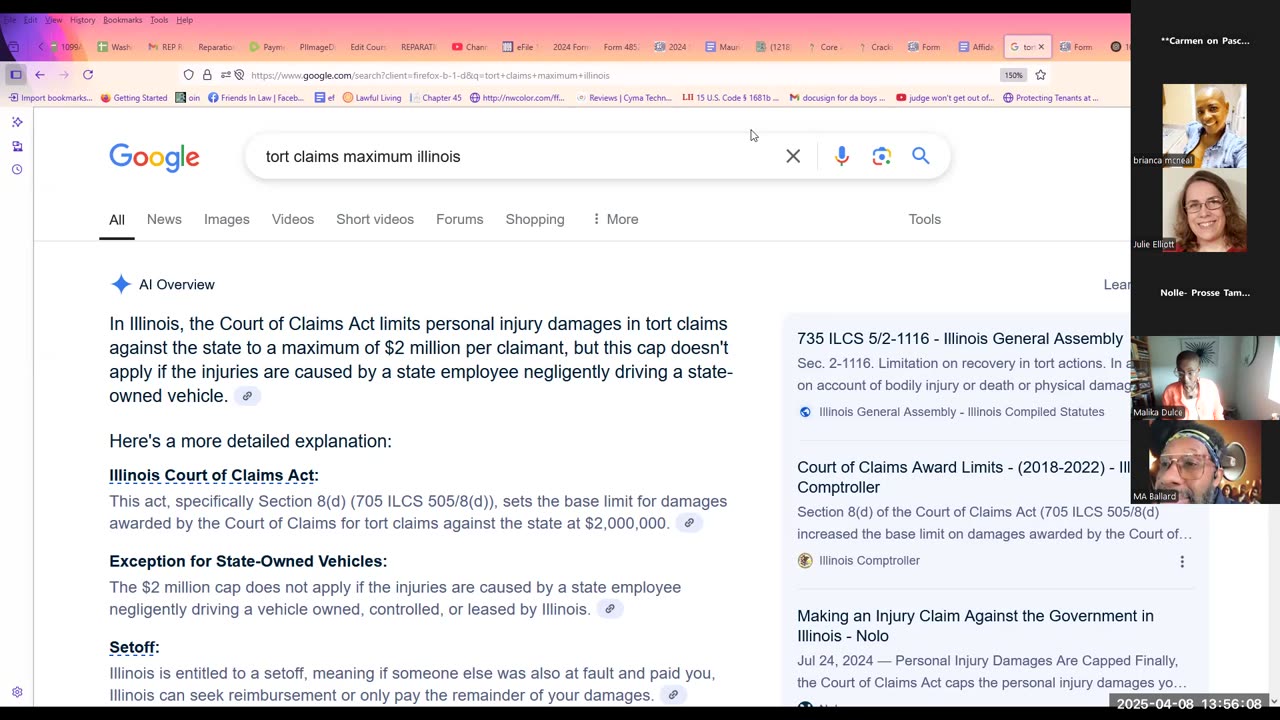Screen dimensions: 1280x720
Task: Click into the Google search text box
Action: coord(515,156)
